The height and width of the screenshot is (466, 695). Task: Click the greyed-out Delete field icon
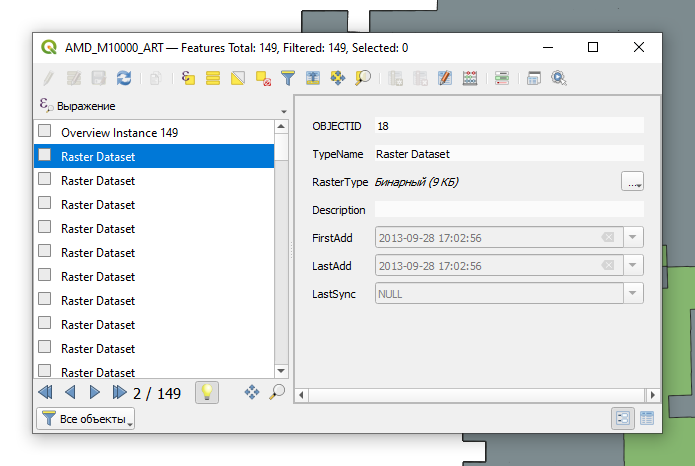coord(420,78)
